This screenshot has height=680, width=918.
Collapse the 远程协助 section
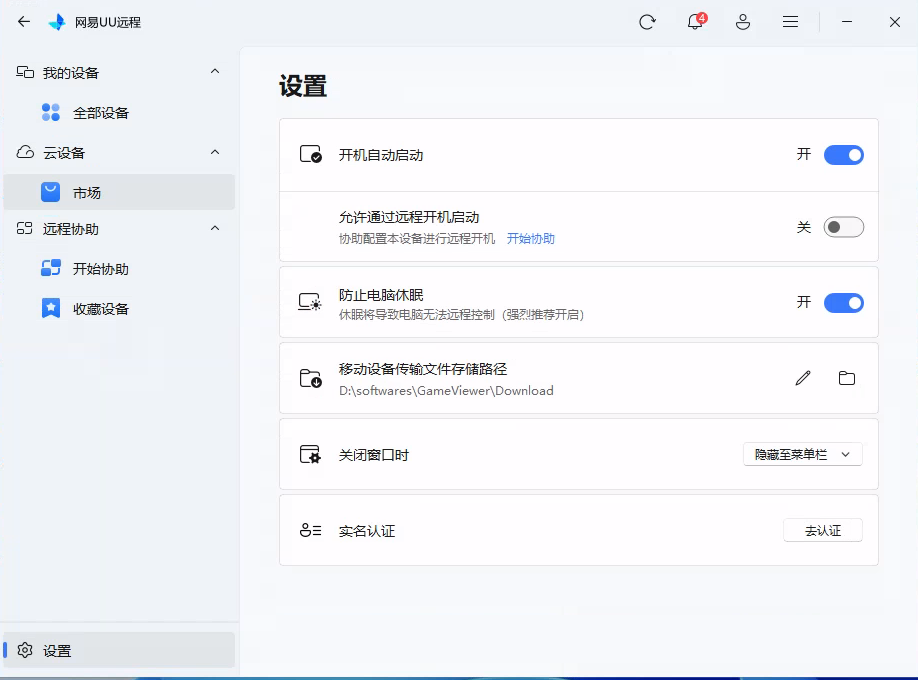pos(215,229)
